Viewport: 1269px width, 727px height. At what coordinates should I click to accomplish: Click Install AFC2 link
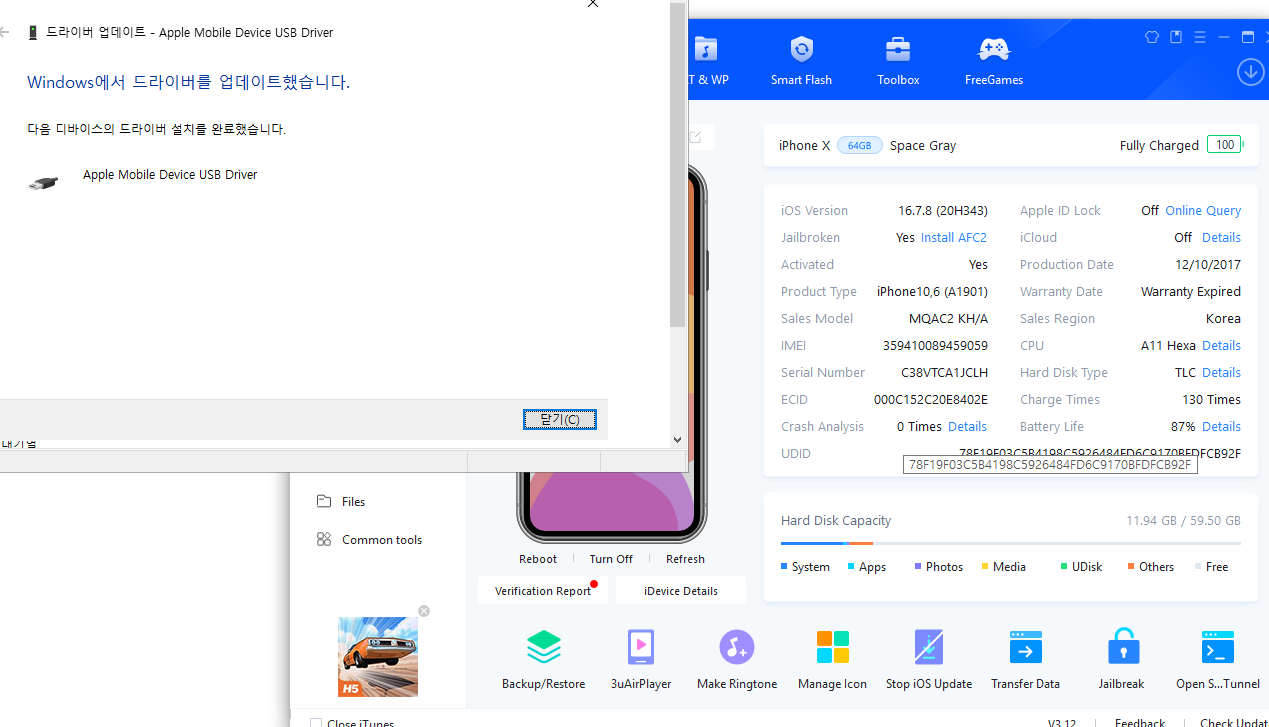click(954, 238)
